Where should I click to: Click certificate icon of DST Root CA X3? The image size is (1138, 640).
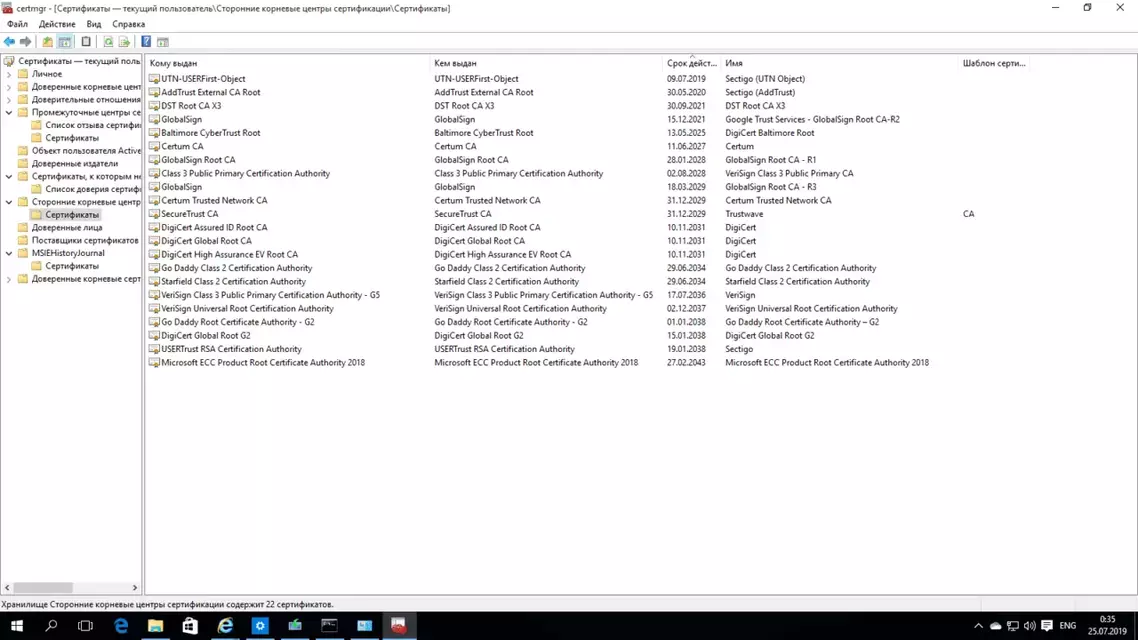(154, 106)
